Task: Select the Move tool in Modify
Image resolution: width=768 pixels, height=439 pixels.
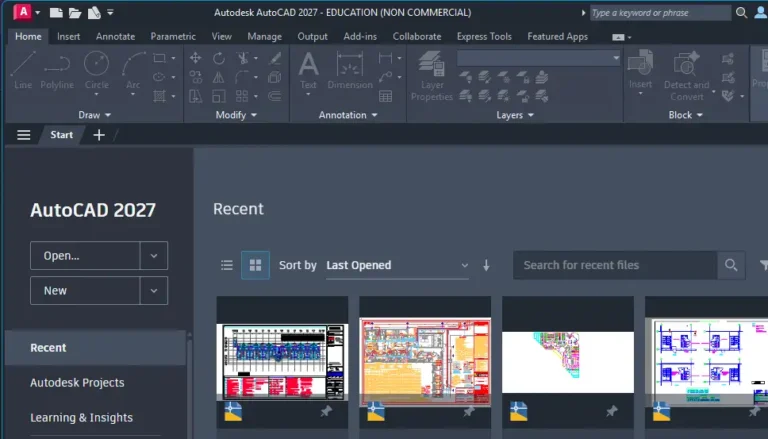Action: pos(195,58)
